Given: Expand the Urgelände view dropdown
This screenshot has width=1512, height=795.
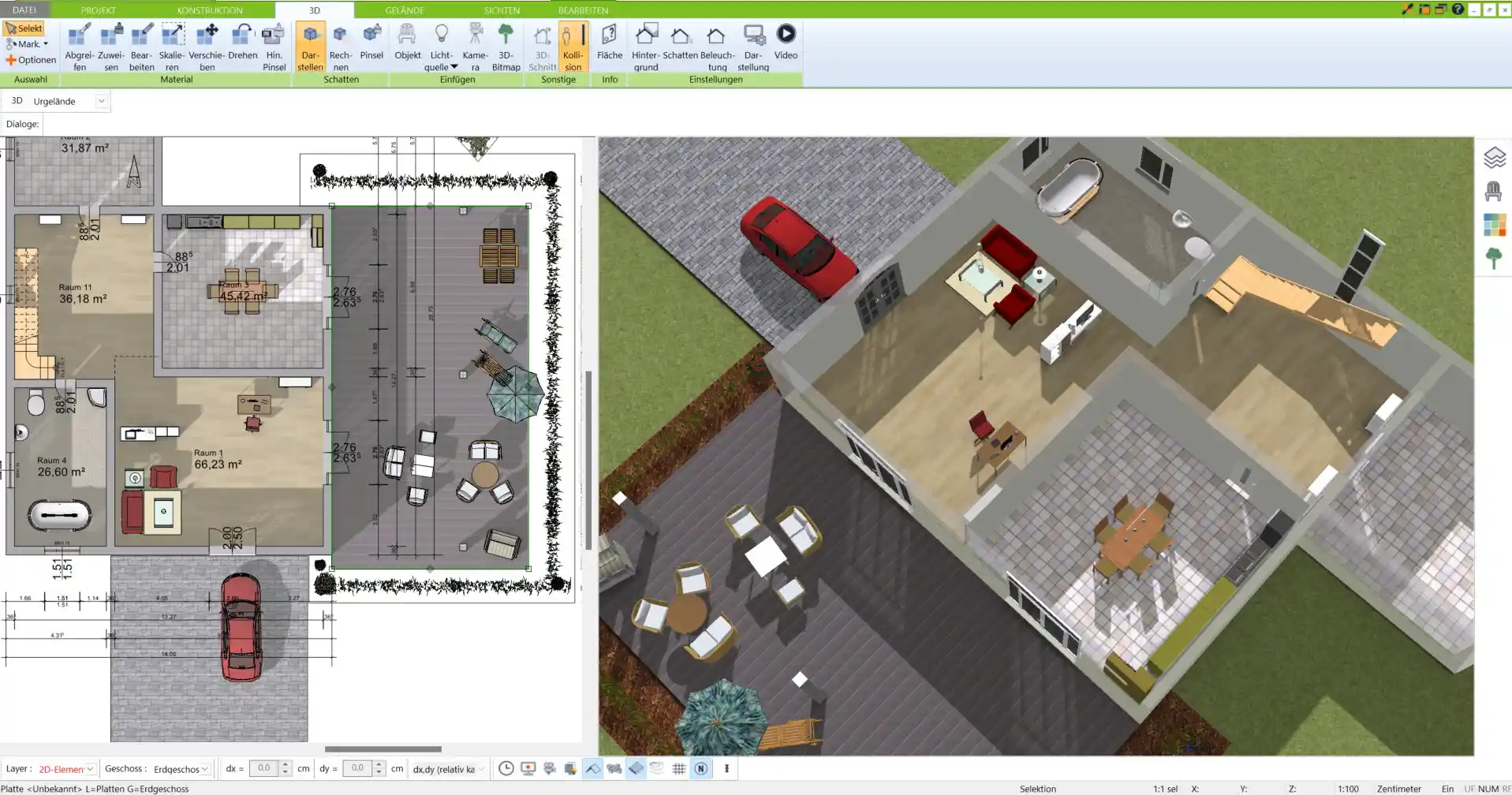Looking at the screenshot, I should (101, 101).
